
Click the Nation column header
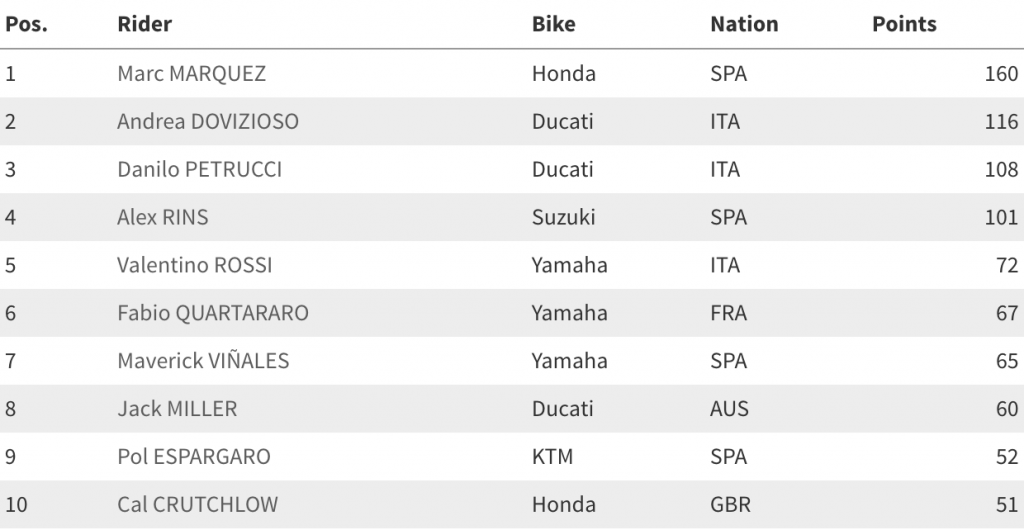coord(744,24)
